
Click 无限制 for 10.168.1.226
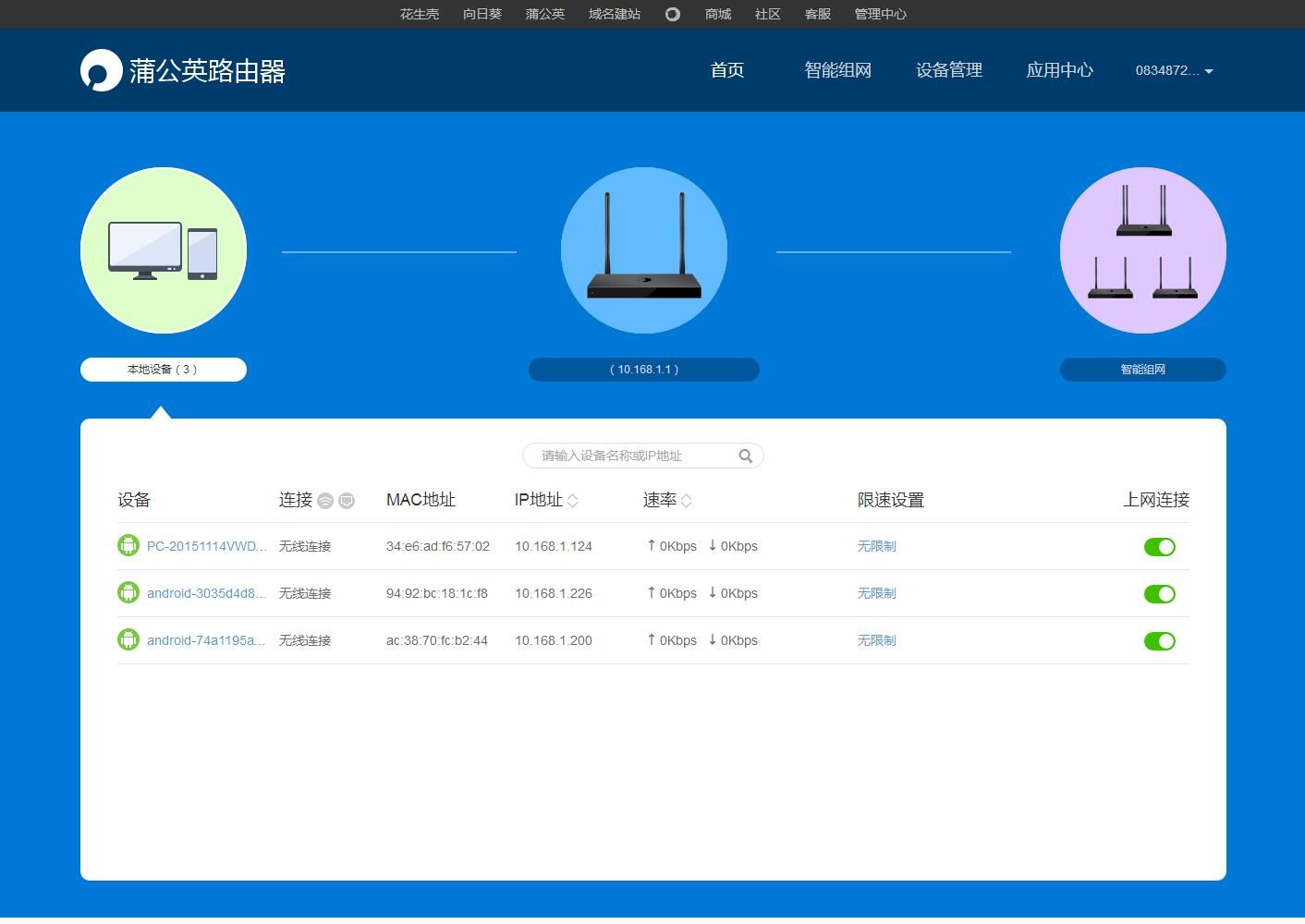point(877,593)
